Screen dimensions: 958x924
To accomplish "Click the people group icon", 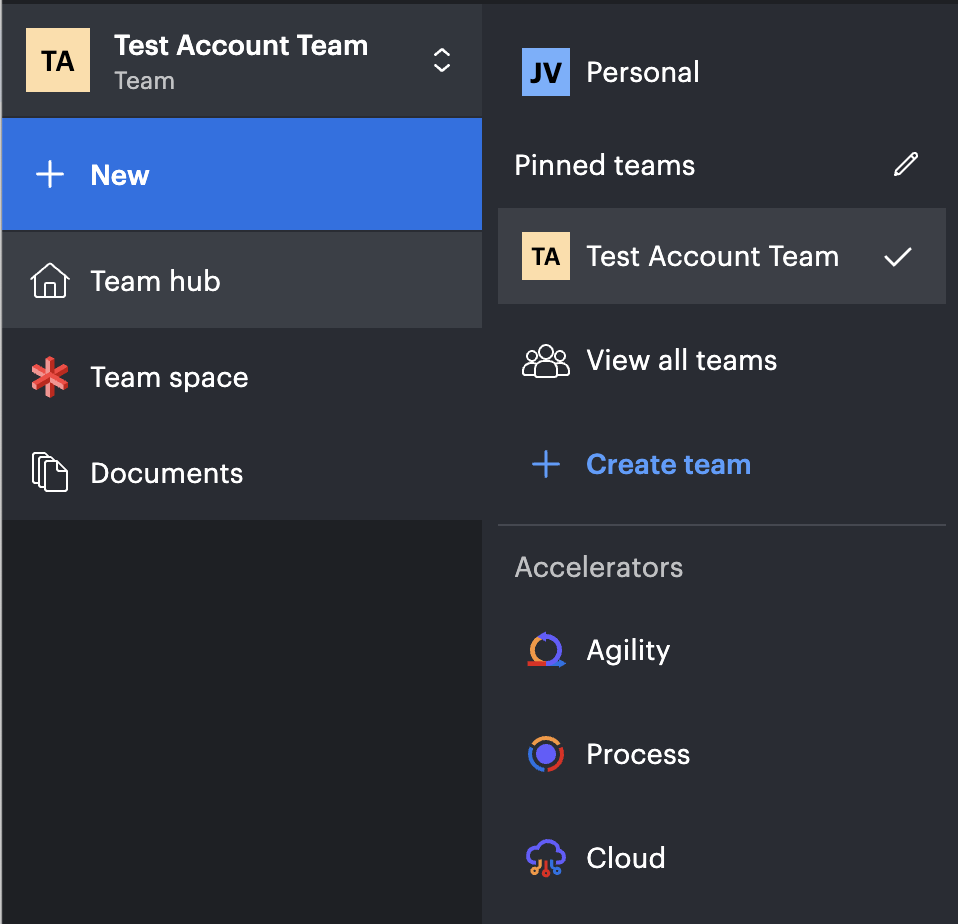I will pyautogui.click(x=546, y=361).
